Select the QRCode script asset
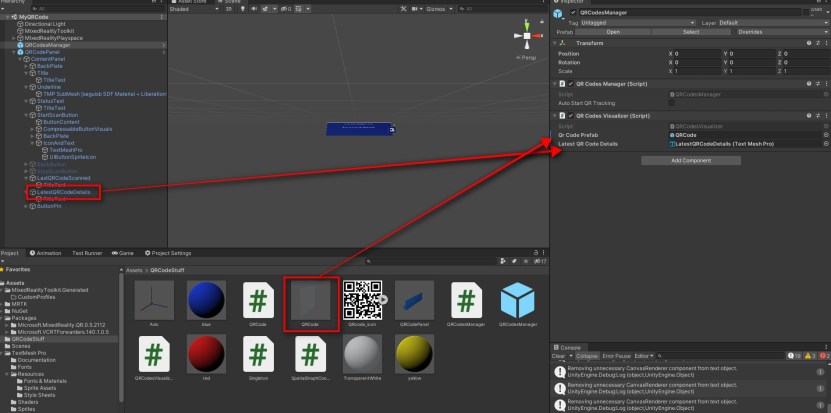The image size is (831, 413). tap(258, 305)
